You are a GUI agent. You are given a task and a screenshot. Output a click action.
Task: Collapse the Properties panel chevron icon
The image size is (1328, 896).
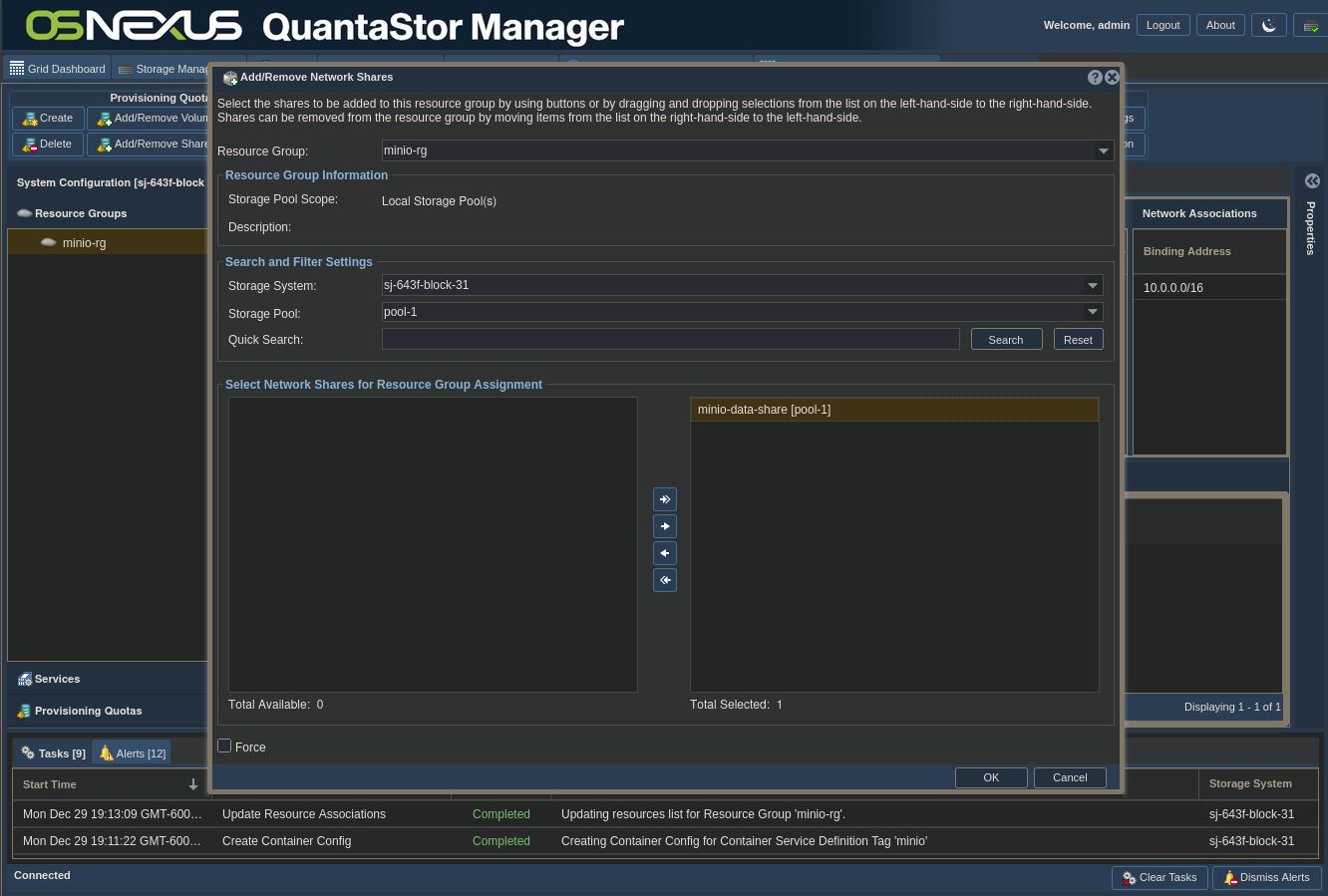tap(1312, 180)
